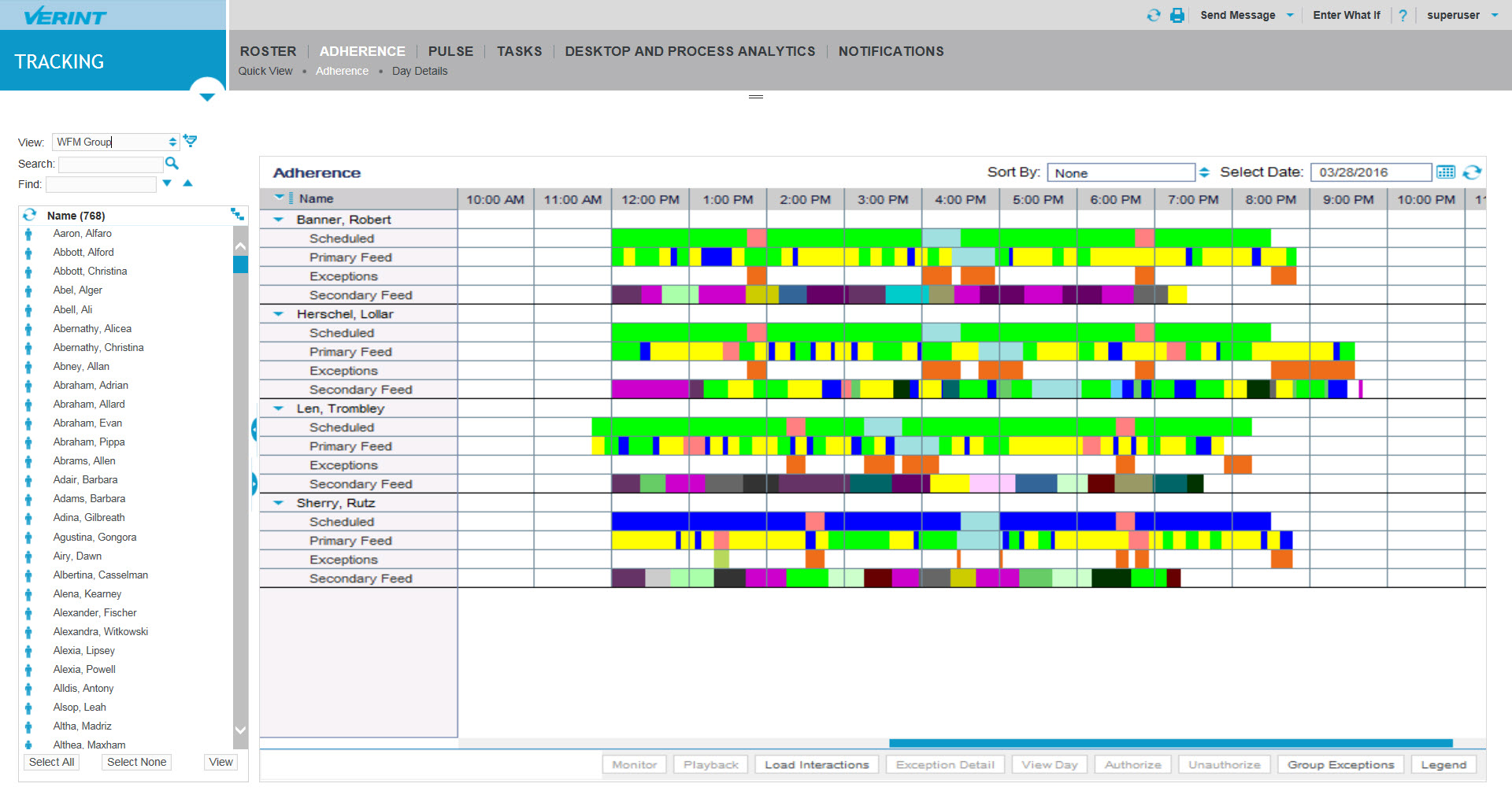Switch to the PULSE tab
The image size is (1512, 791).
coord(450,51)
